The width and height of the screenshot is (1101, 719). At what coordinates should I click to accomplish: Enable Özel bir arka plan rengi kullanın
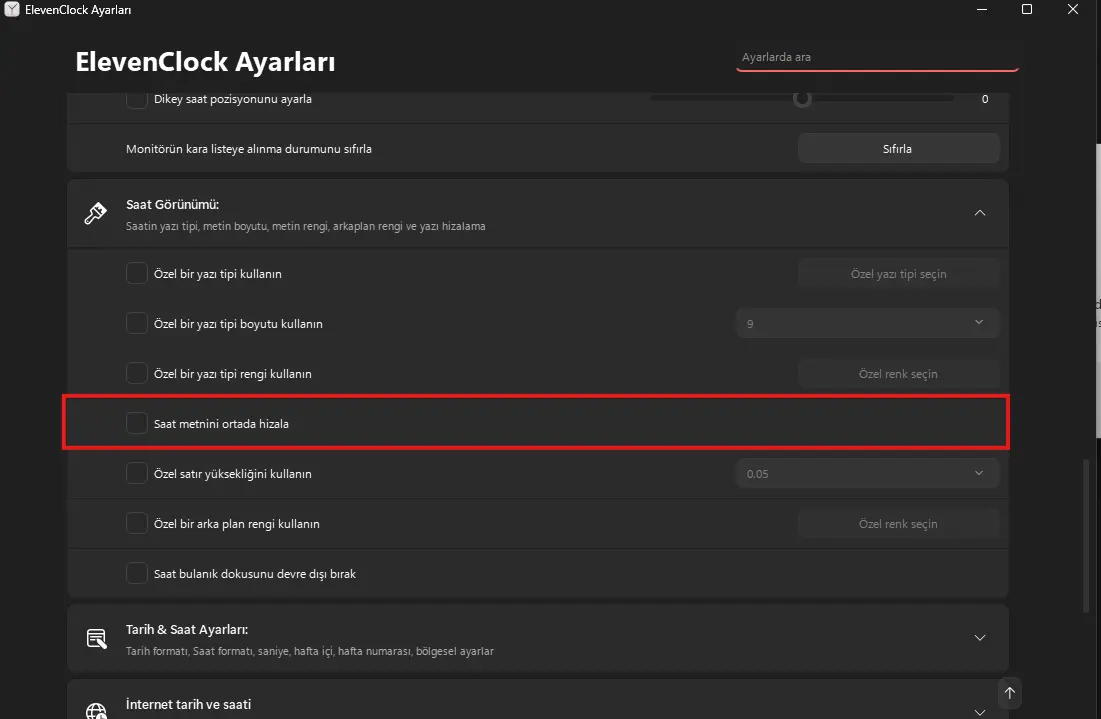coord(136,523)
